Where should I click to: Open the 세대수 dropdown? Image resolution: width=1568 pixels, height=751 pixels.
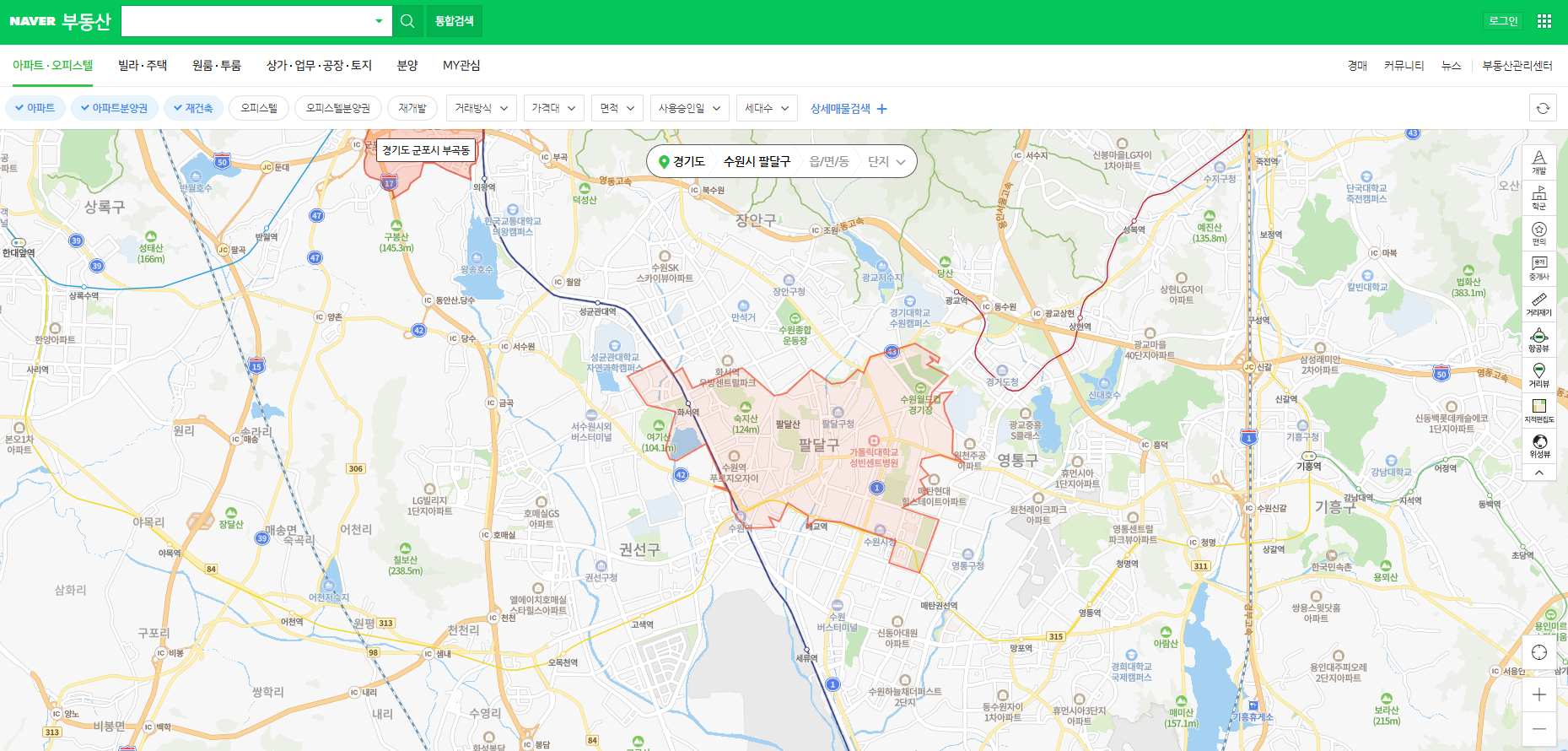click(x=767, y=108)
